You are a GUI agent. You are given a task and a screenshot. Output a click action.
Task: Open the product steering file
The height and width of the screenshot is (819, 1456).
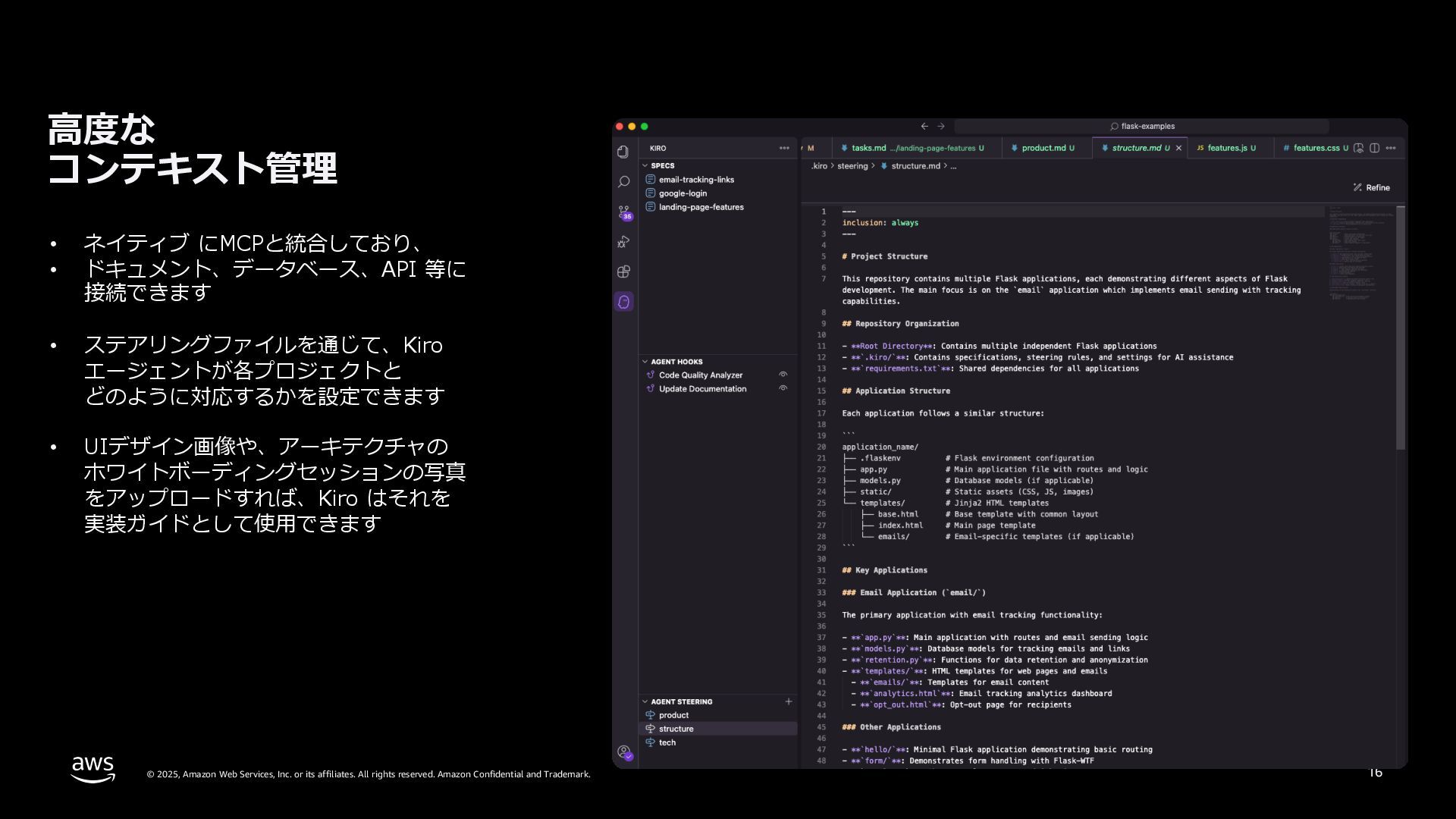pos(717,715)
